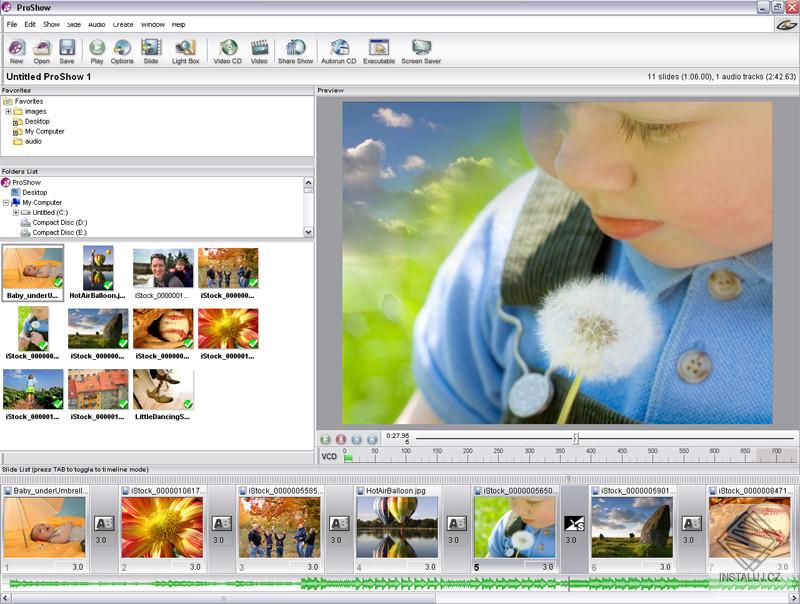Open the Help menu
The width and height of the screenshot is (800, 604).
pyautogui.click(x=179, y=24)
